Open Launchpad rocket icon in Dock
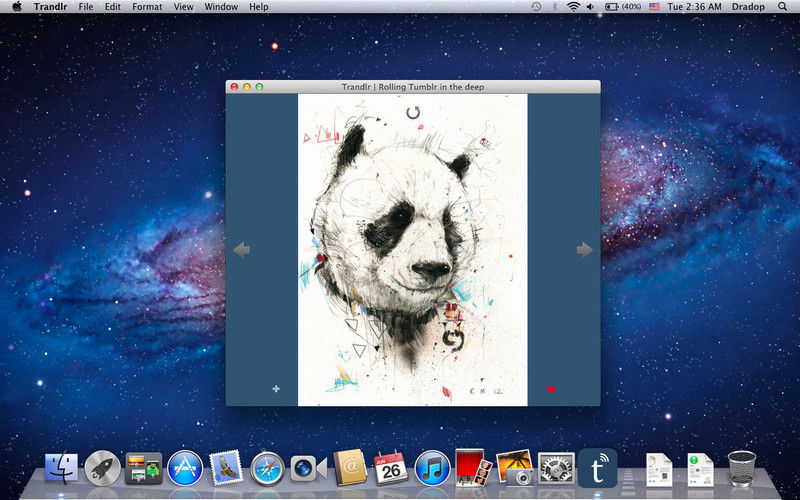800x500 pixels. [x=103, y=468]
